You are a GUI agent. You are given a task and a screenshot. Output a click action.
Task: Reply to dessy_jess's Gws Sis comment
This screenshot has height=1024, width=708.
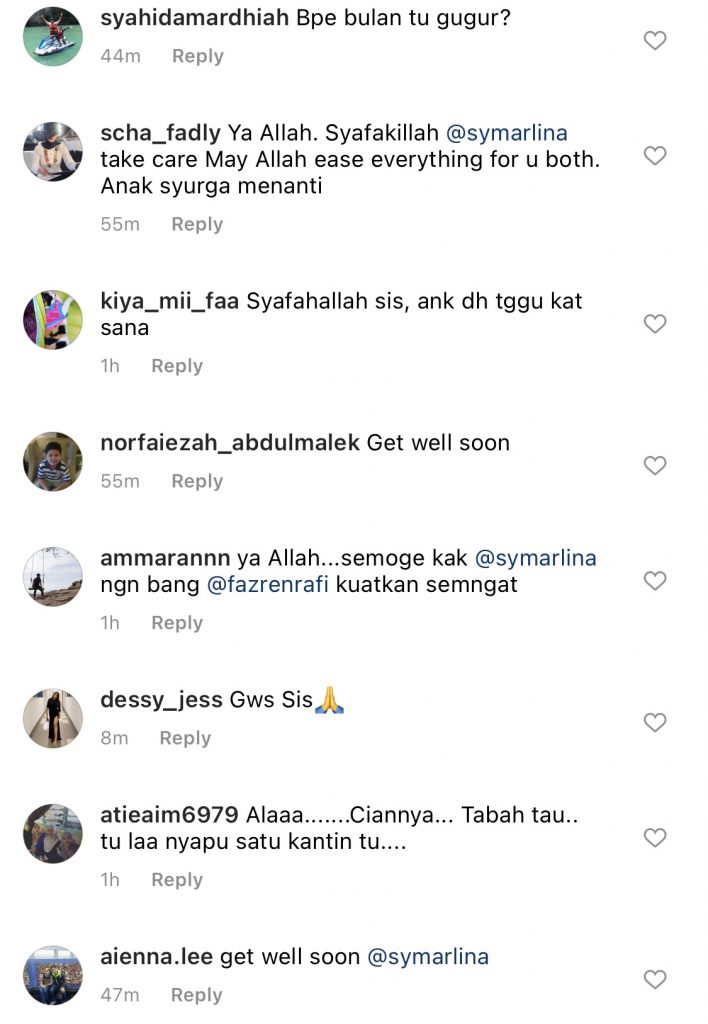(x=185, y=738)
